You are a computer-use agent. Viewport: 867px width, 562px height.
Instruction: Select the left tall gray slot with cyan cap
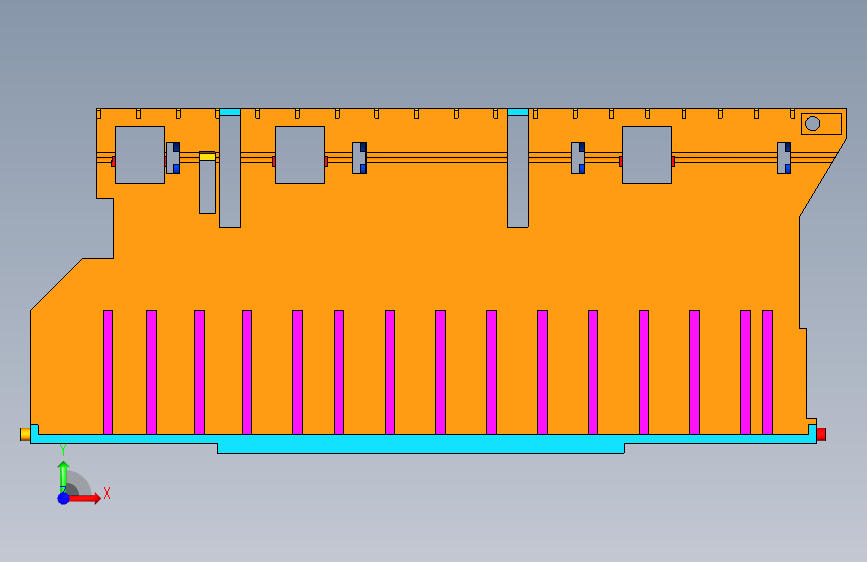click(x=230, y=168)
